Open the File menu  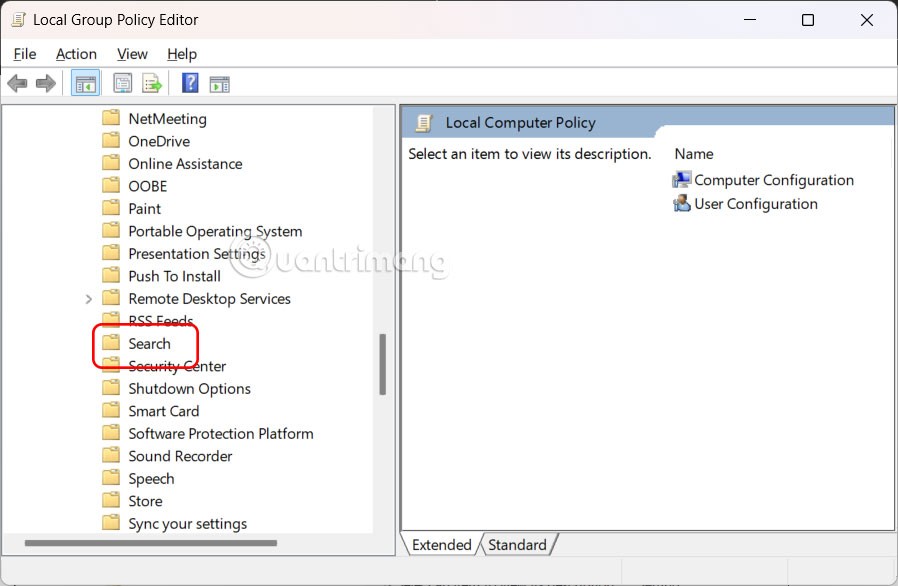click(25, 54)
